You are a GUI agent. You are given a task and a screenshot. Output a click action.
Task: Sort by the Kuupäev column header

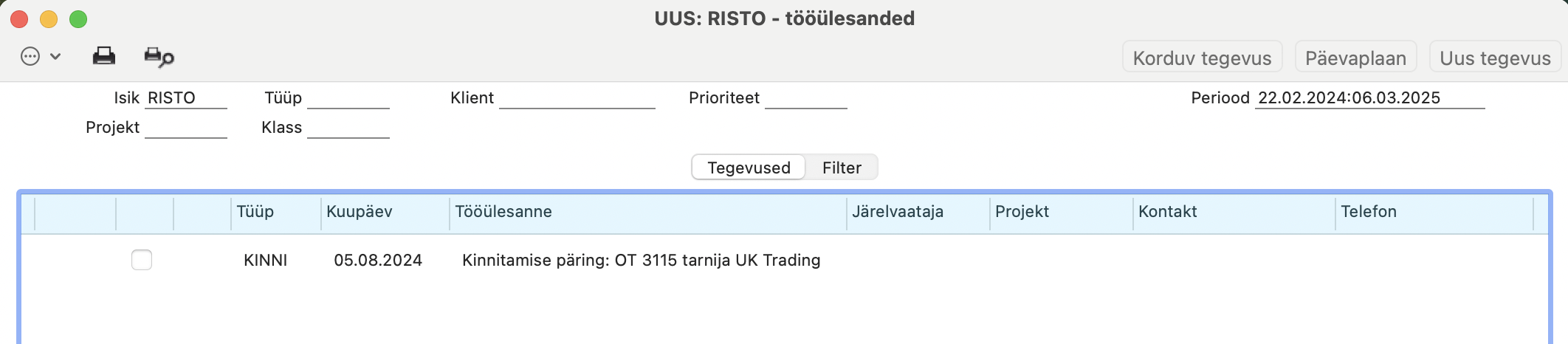pos(385,212)
